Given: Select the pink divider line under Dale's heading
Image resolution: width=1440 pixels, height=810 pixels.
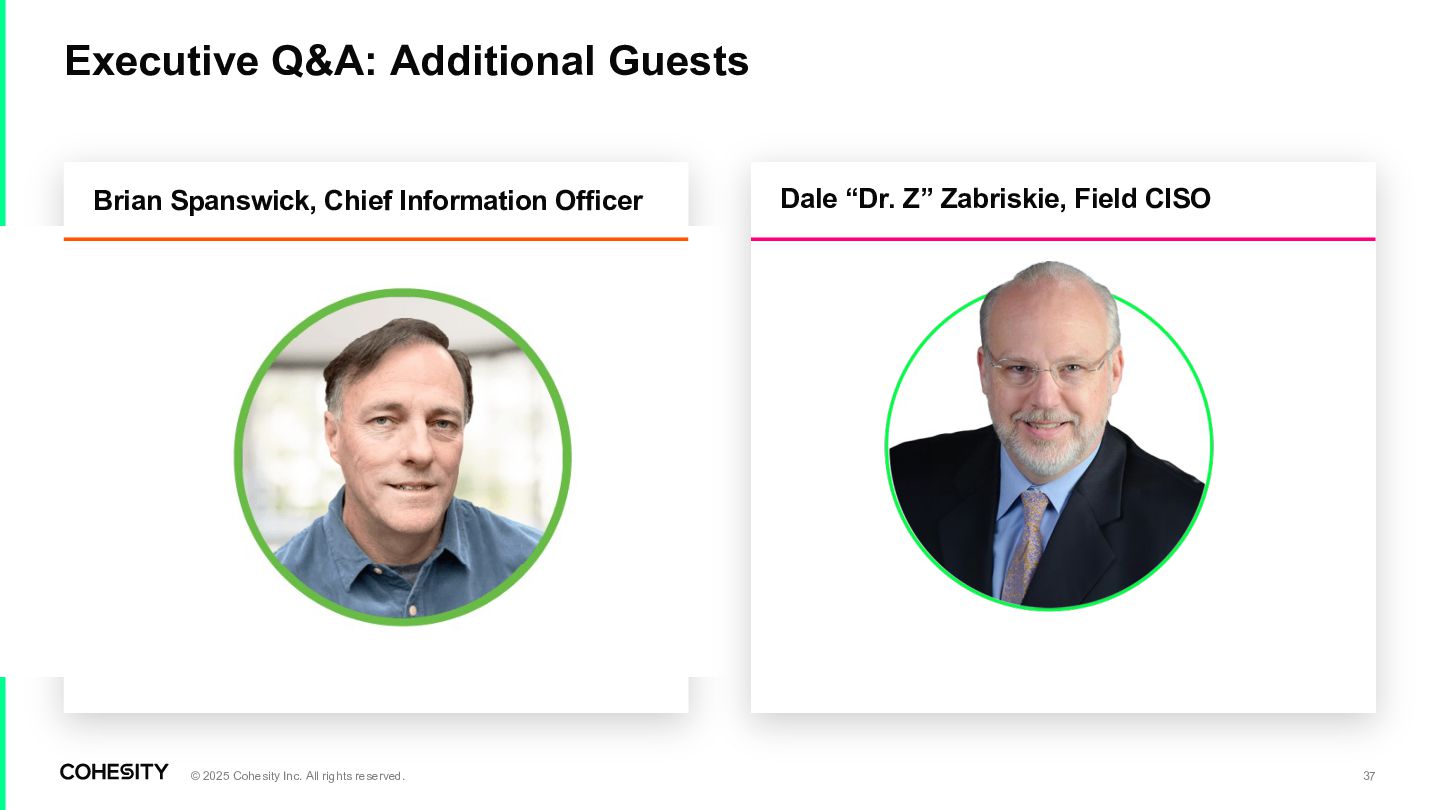Looking at the screenshot, I should 1063,239.
